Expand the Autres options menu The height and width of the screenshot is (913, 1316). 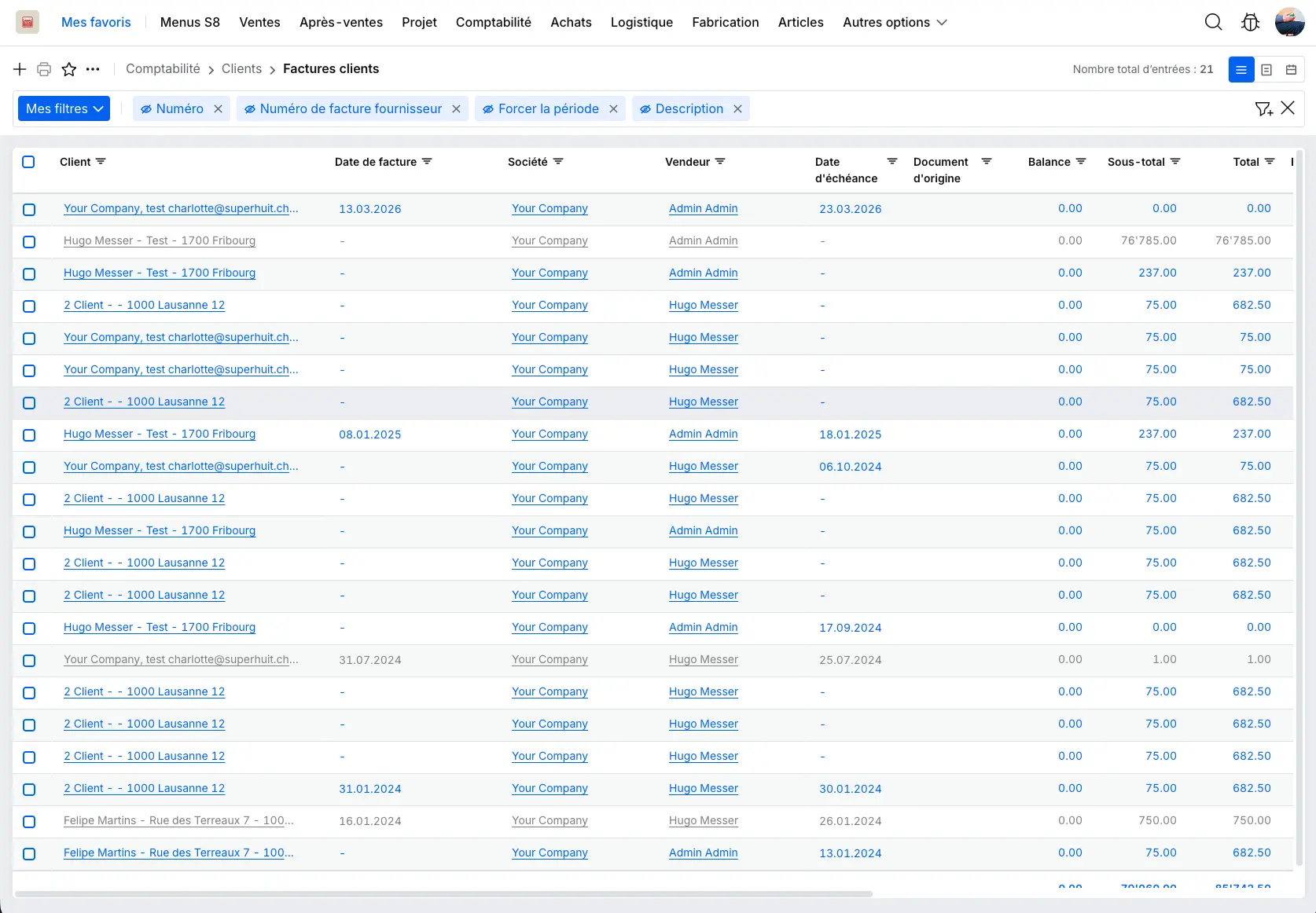click(895, 22)
